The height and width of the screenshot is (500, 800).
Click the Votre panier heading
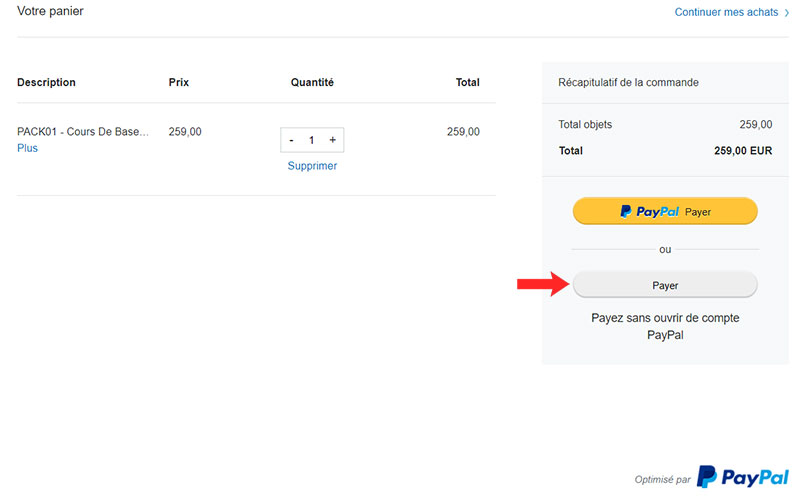click(x=50, y=11)
